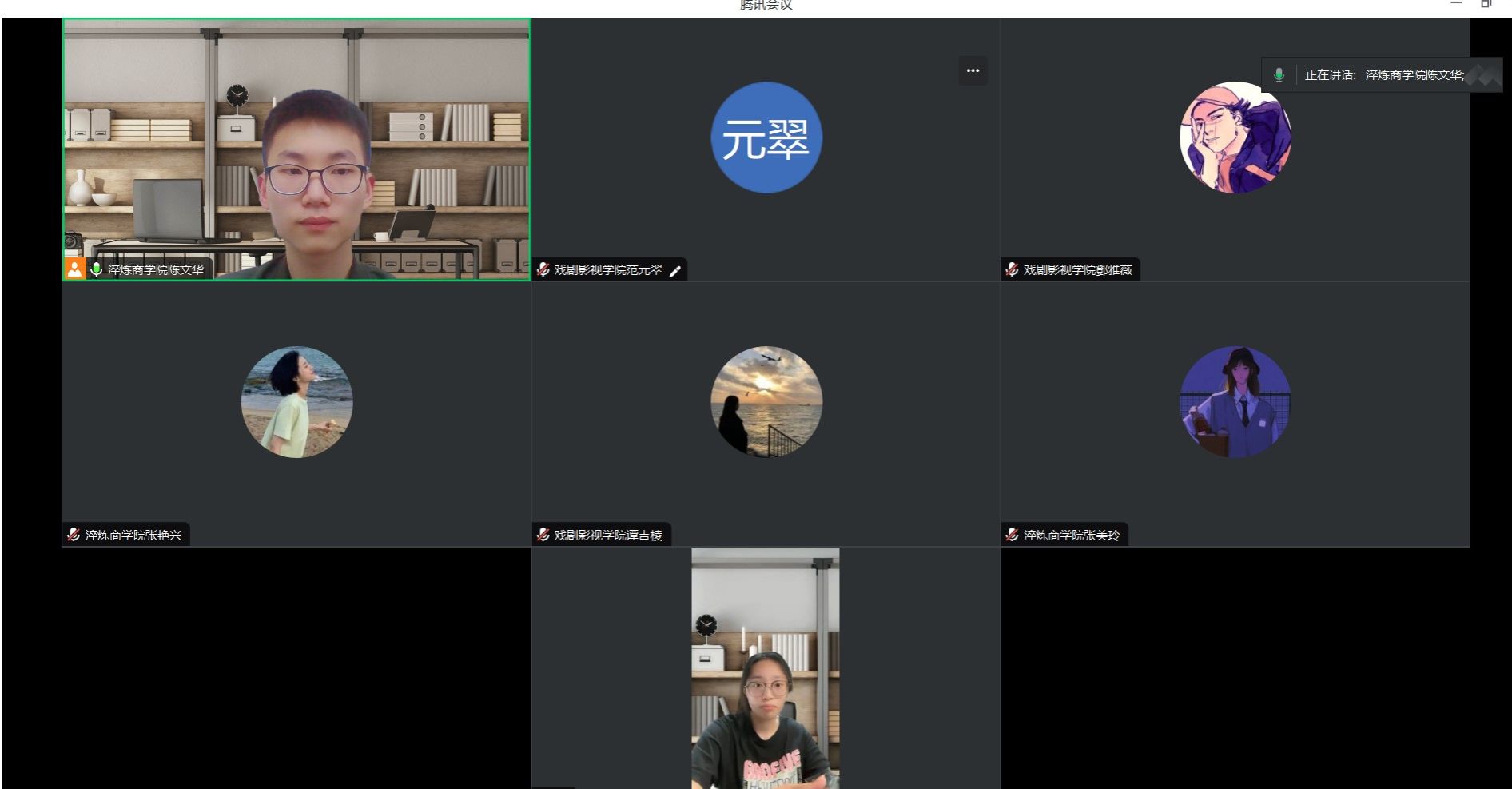The width and height of the screenshot is (1512, 789).
Task: Click the muted mic icon for 戏剧影视学院范元翠
Action: point(543,270)
